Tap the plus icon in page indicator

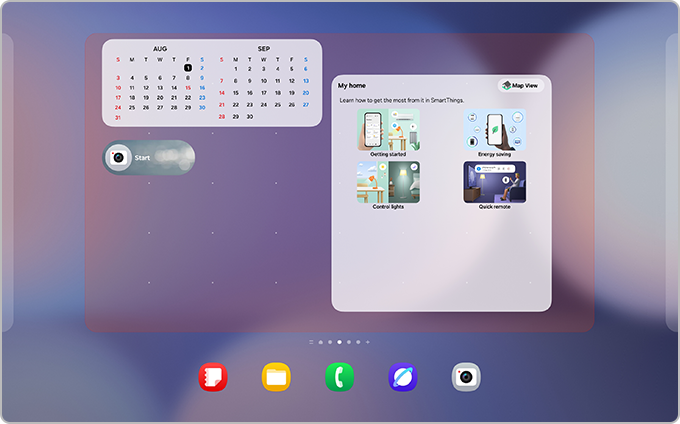coord(367,342)
